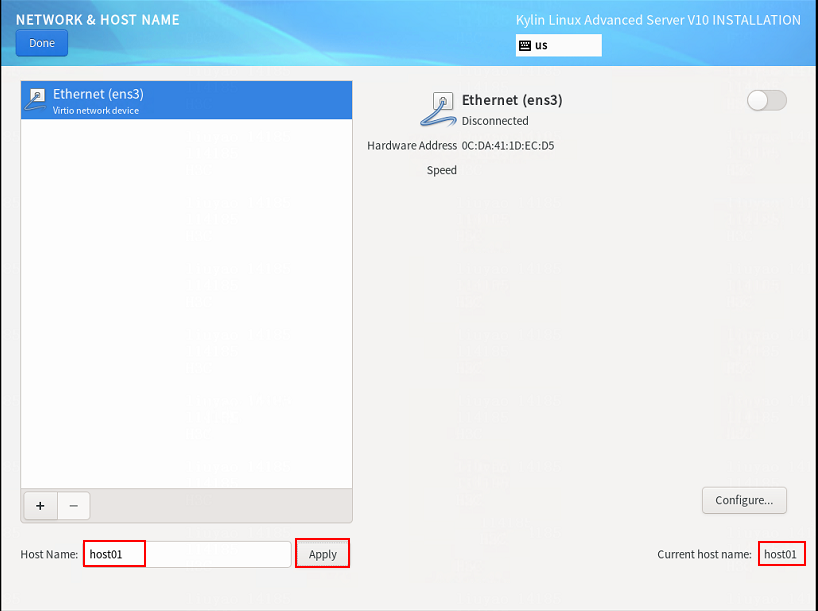Viewport: 818px width, 611px height.
Task: Click the 'Current host name:' label
Action: click(704, 554)
